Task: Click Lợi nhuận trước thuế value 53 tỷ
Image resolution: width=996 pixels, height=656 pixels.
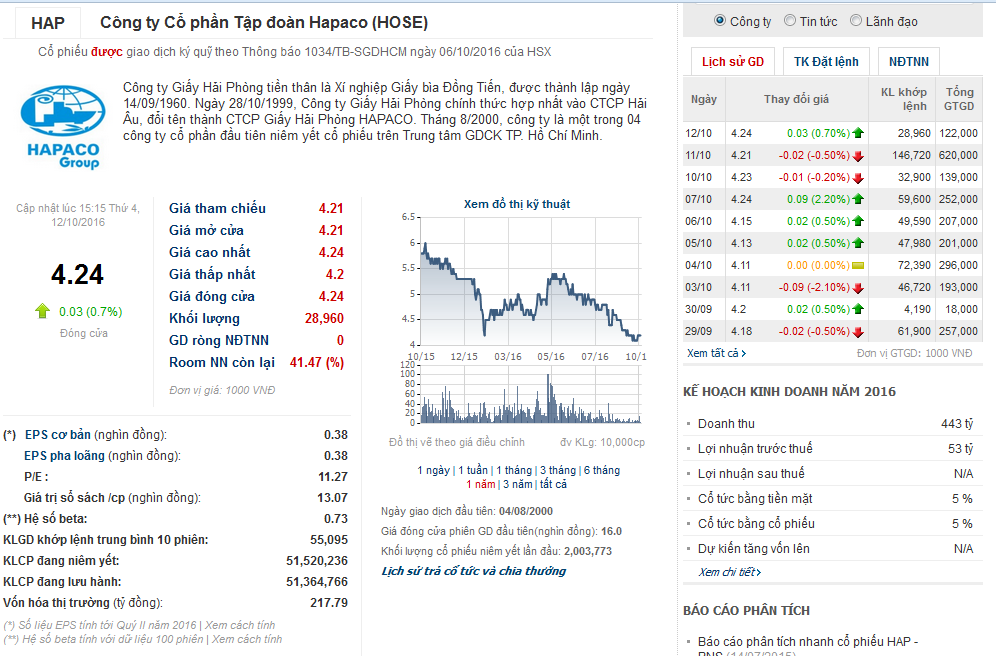Action: point(960,449)
